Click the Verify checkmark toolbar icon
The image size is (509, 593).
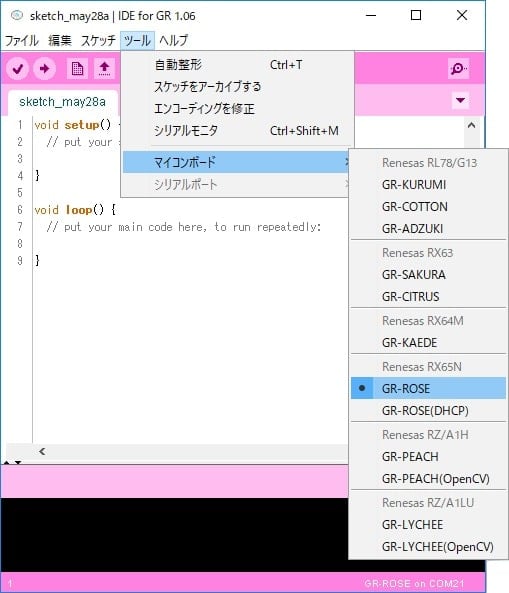(18, 68)
